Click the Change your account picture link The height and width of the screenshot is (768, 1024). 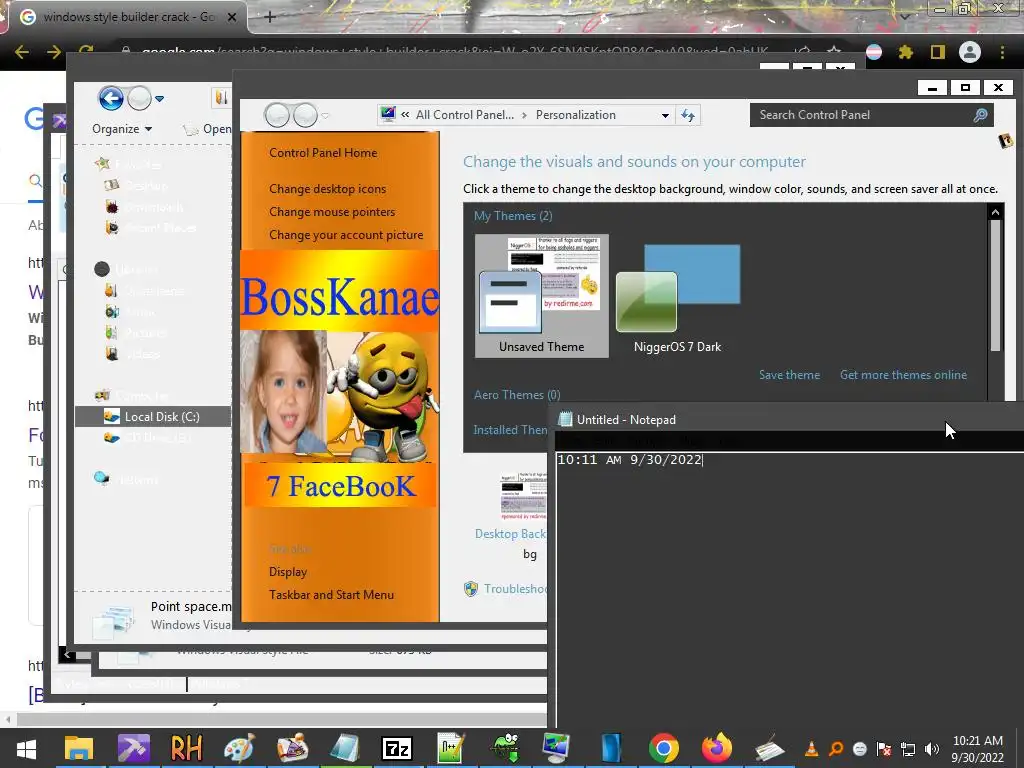click(x=346, y=235)
